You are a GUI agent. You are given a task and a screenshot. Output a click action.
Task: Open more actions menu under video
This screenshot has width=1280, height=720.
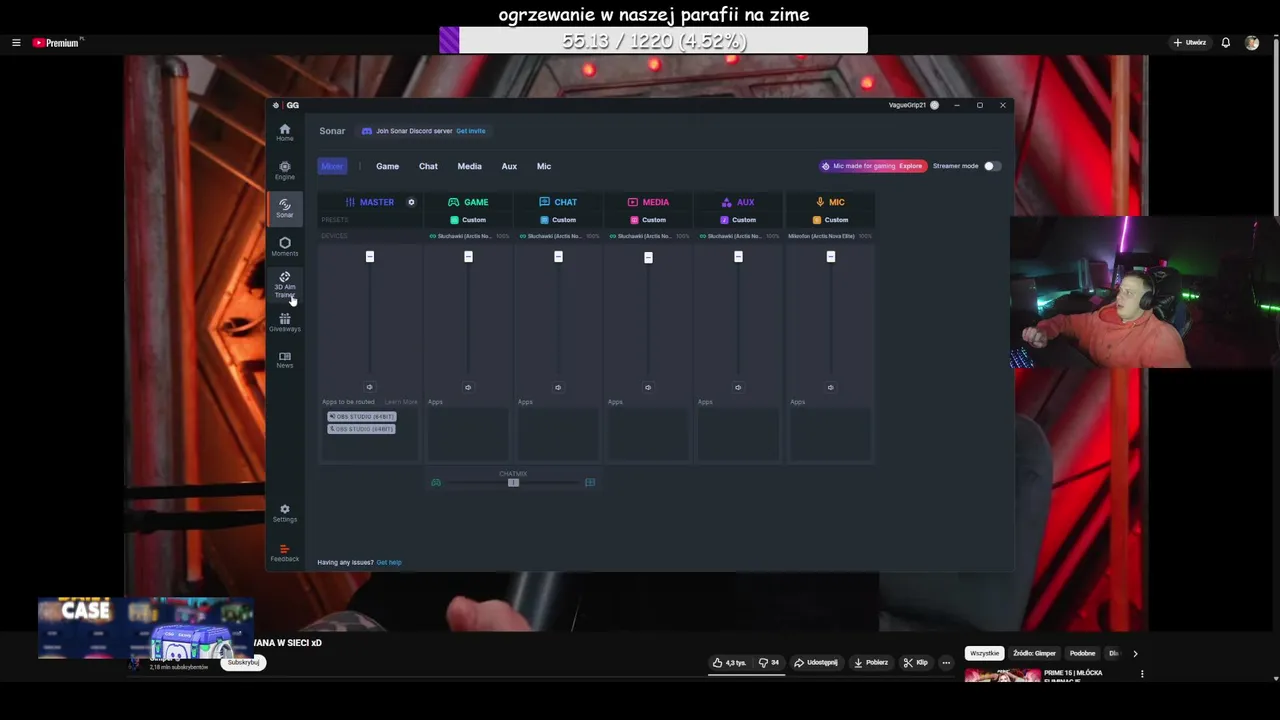tap(946, 662)
